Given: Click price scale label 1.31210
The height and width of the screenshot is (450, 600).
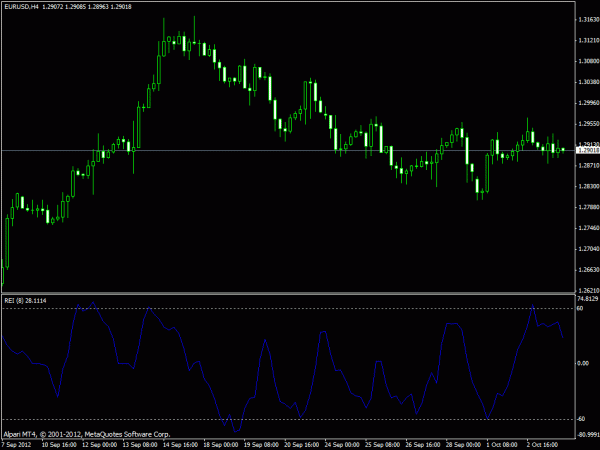Looking at the screenshot, I should click(x=589, y=40).
